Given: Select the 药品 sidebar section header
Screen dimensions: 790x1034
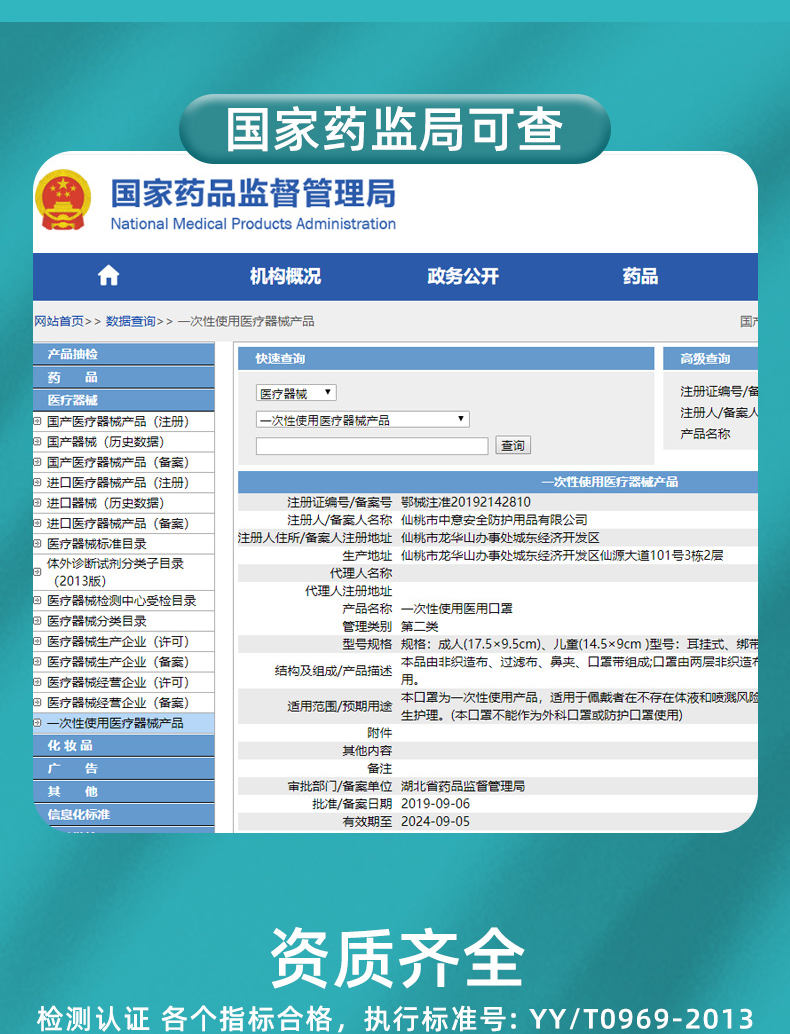Looking at the screenshot, I should click(124, 377).
